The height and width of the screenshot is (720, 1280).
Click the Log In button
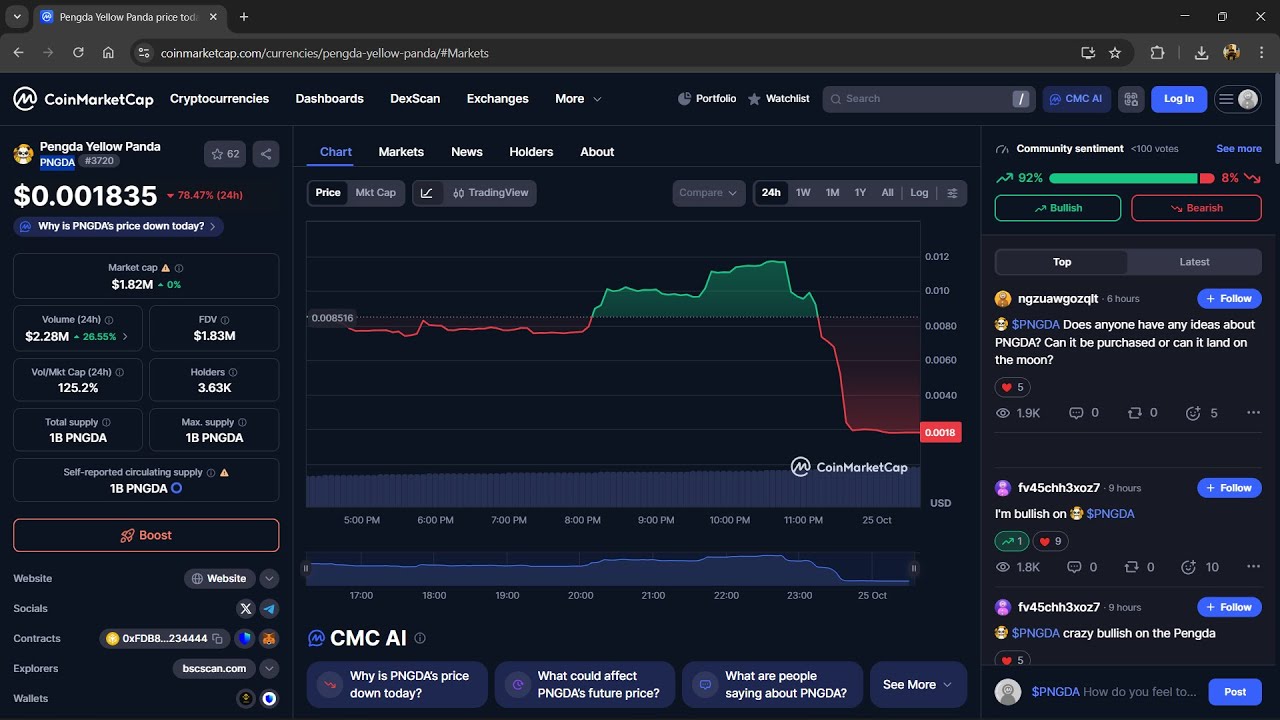(x=1179, y=99)
